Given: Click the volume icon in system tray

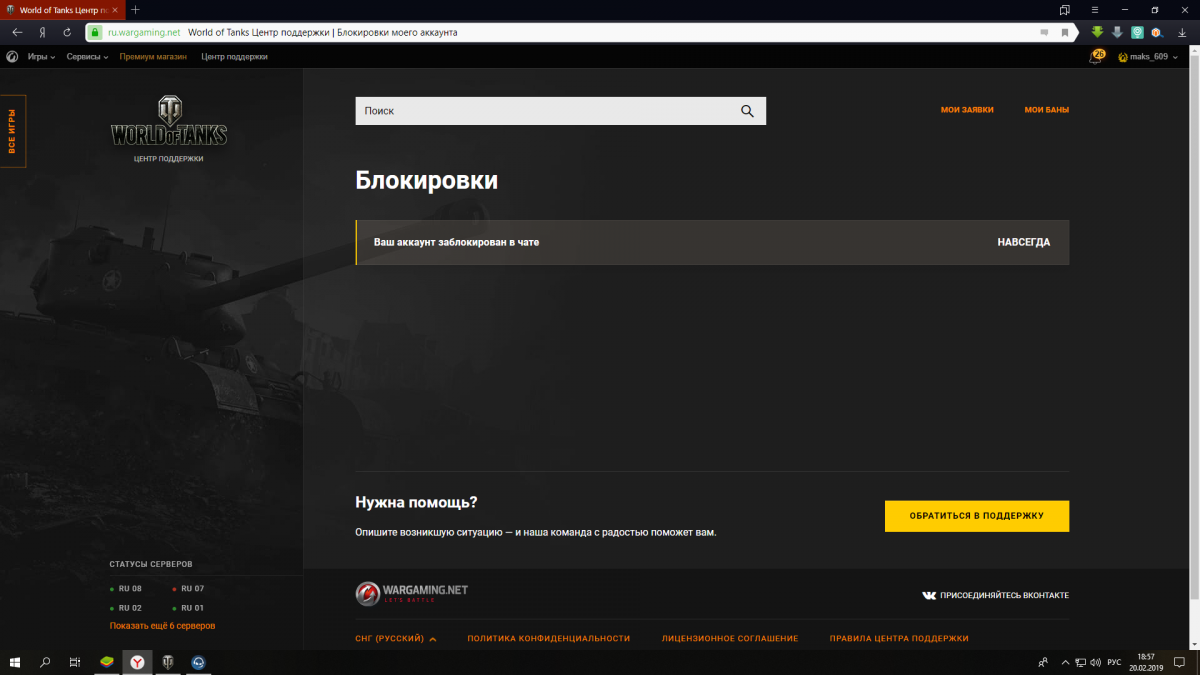Looking at the screenshot, I should pos(1096,662).
